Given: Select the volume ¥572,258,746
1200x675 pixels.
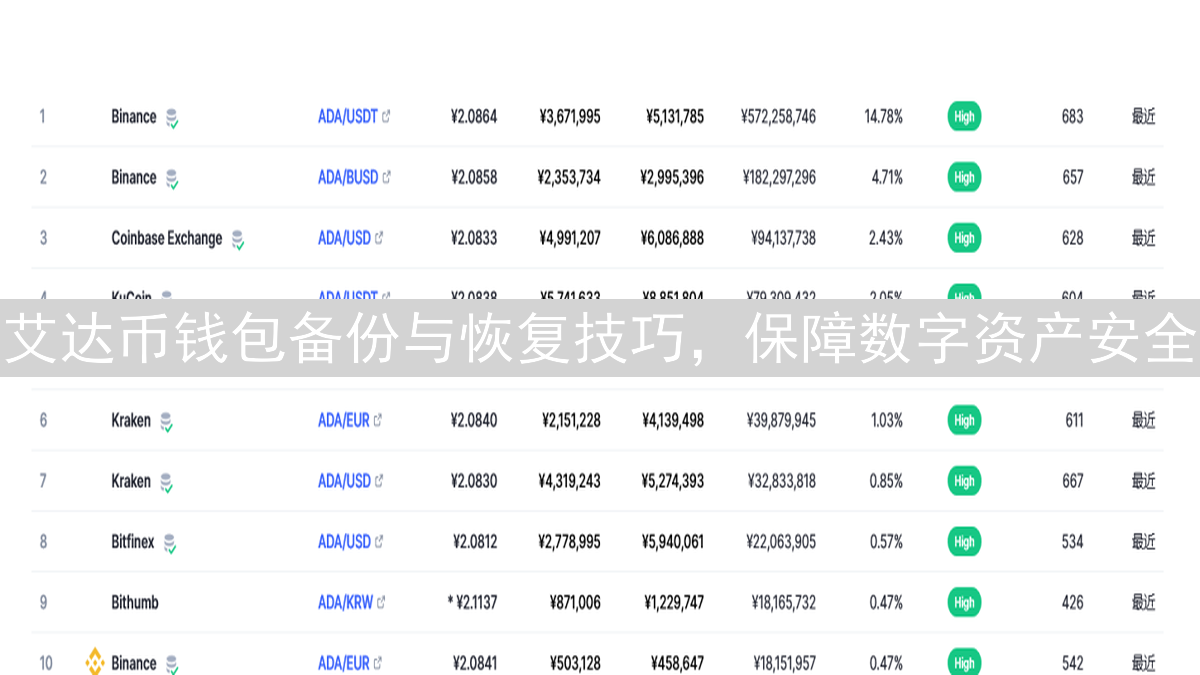Looking at the screenshot, I should click(x=778, y=117).
